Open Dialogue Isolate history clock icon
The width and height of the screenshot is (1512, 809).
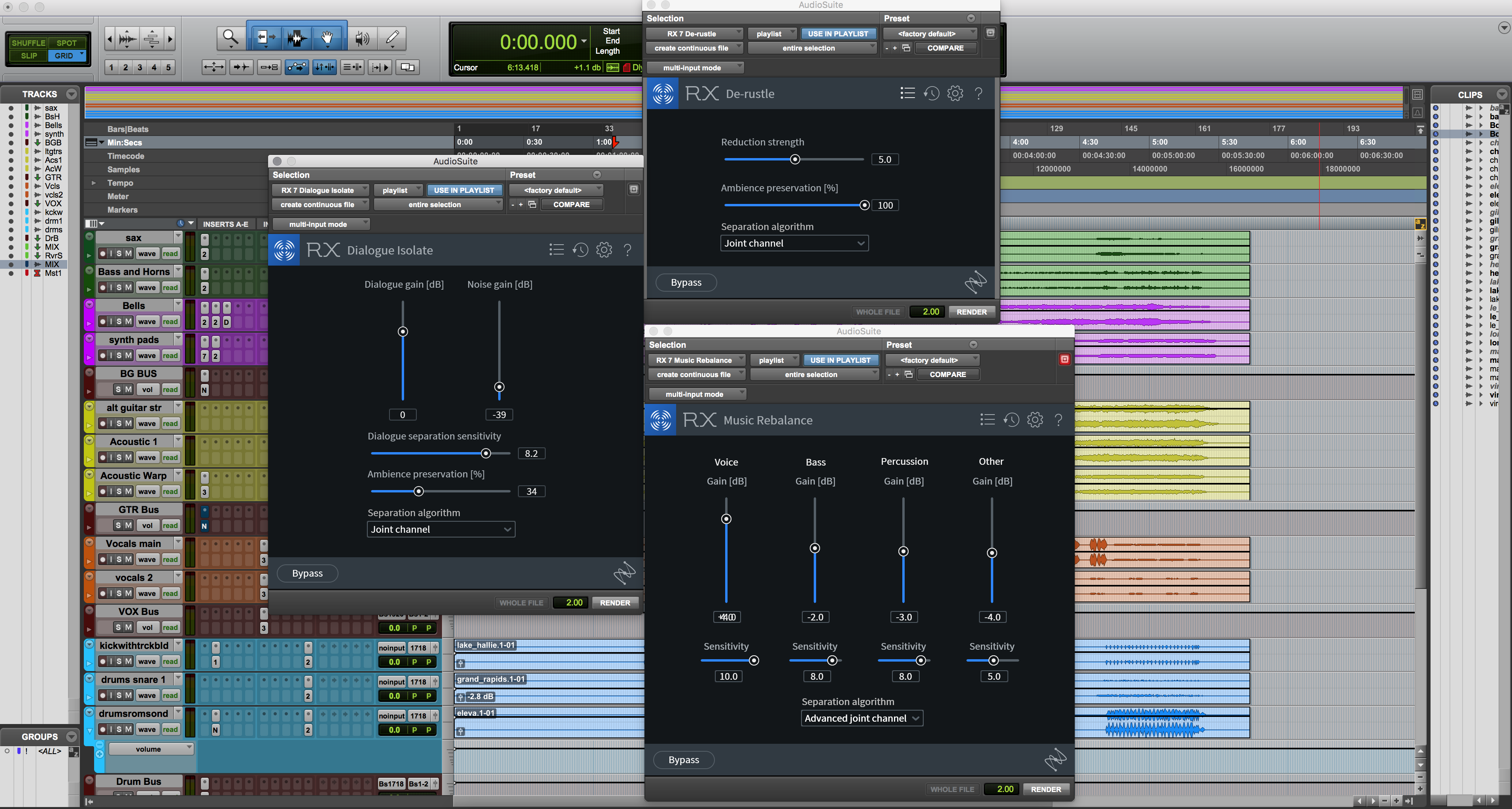(x=580, y=250)
